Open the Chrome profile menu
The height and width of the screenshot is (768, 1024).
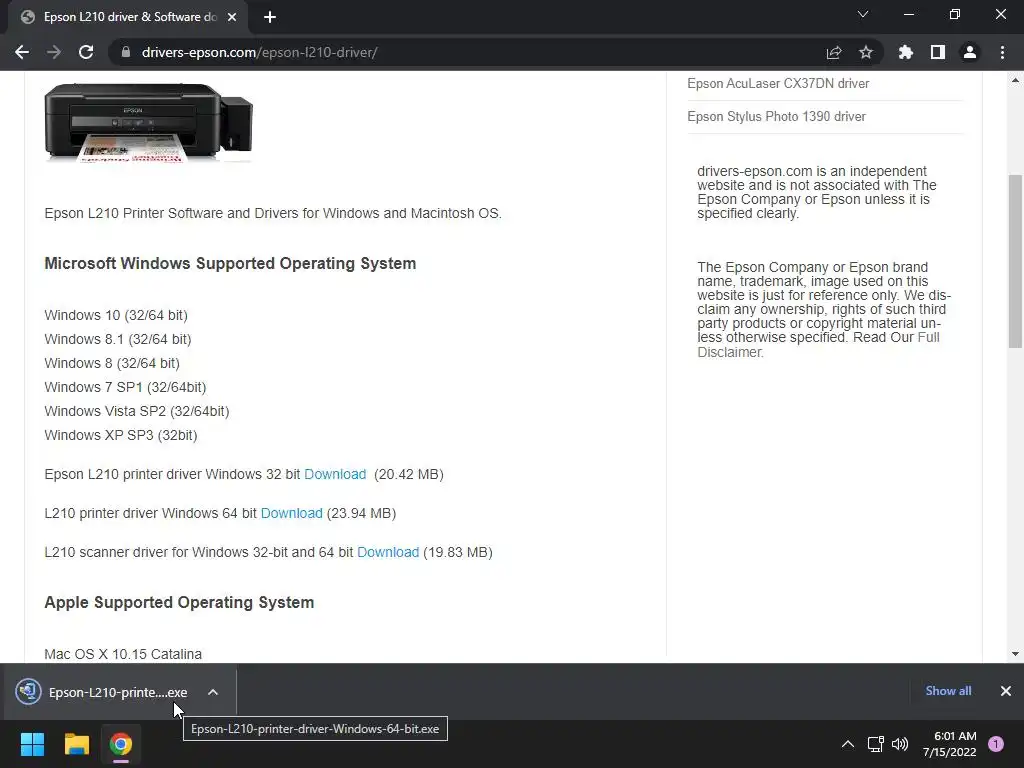[x=970, y=52]
